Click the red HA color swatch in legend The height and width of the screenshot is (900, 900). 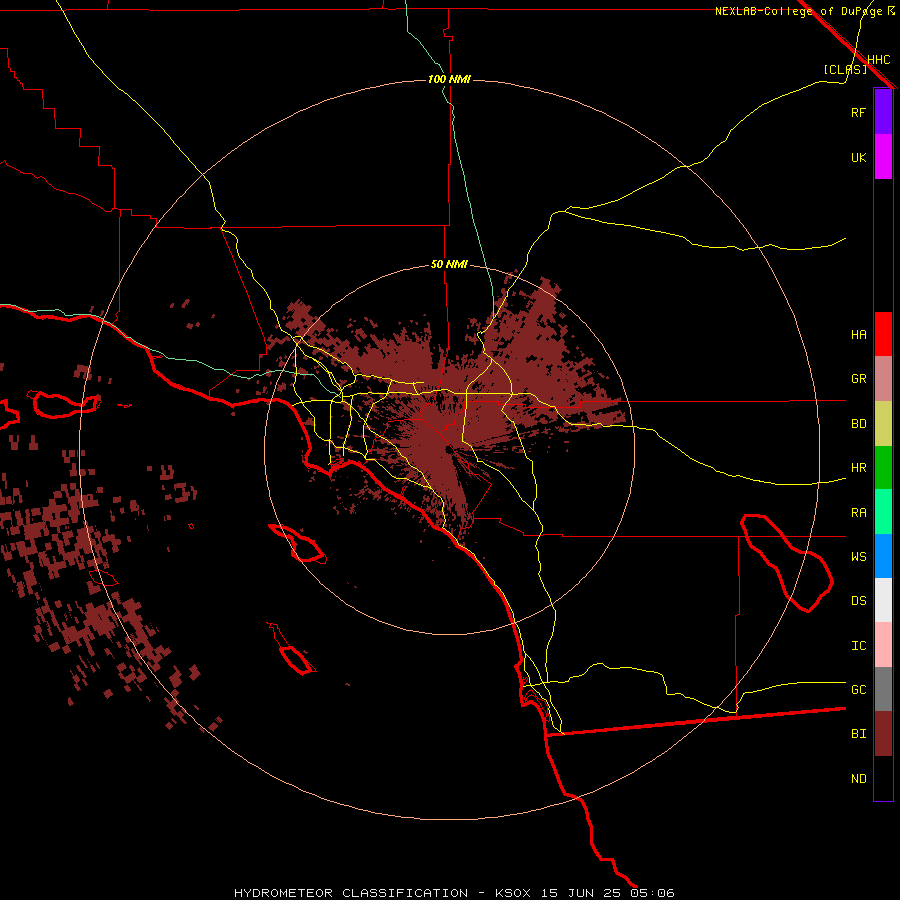[883, 334]
